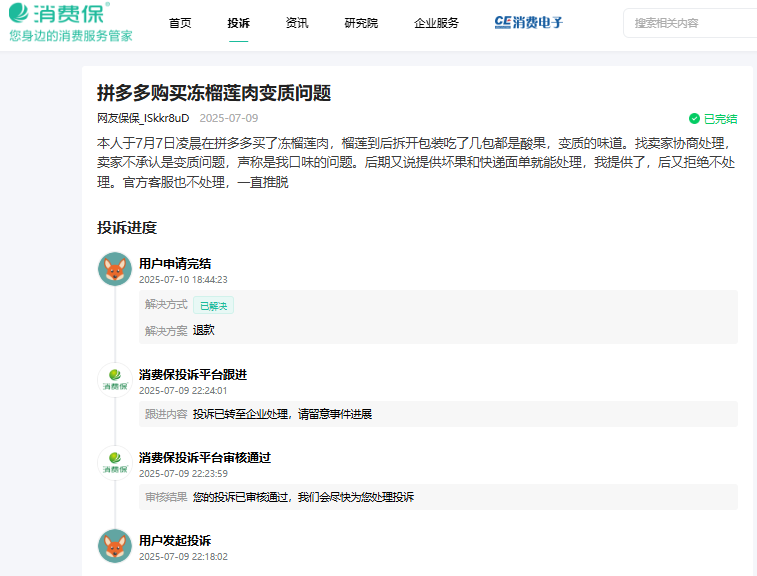Click the 消费保 avatar beside 消费保投诉平台审核通过
This screenshot has width=757, height=576.
coord(115,463)
